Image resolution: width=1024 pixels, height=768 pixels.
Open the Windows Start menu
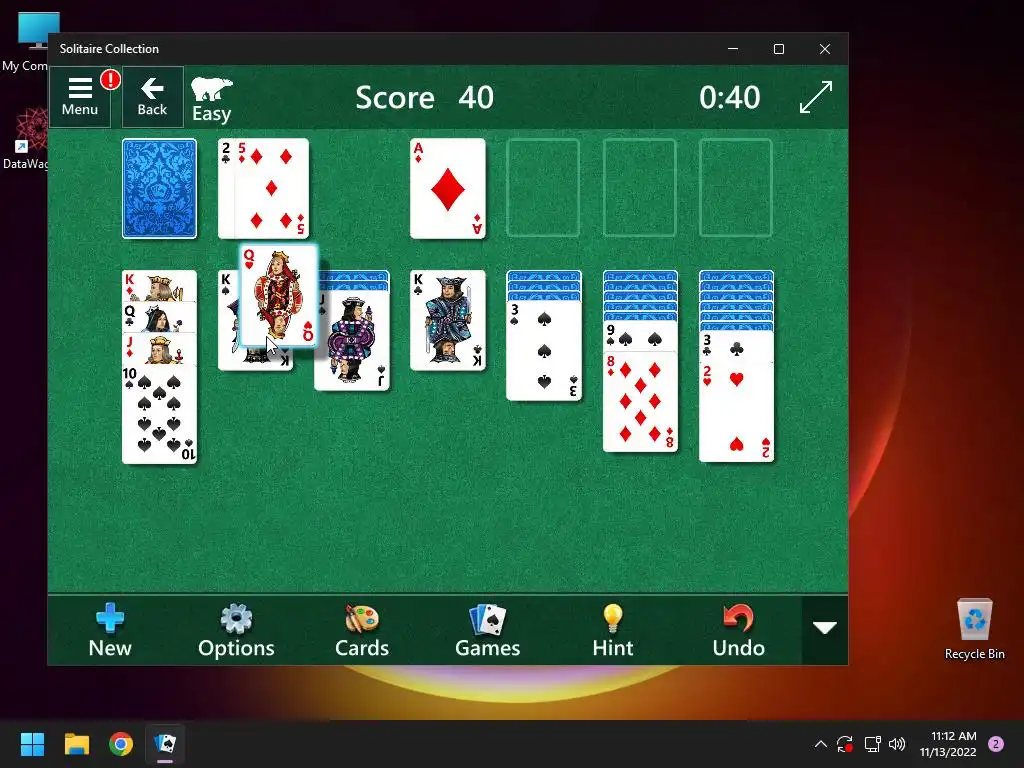click(x=32, y=744)
